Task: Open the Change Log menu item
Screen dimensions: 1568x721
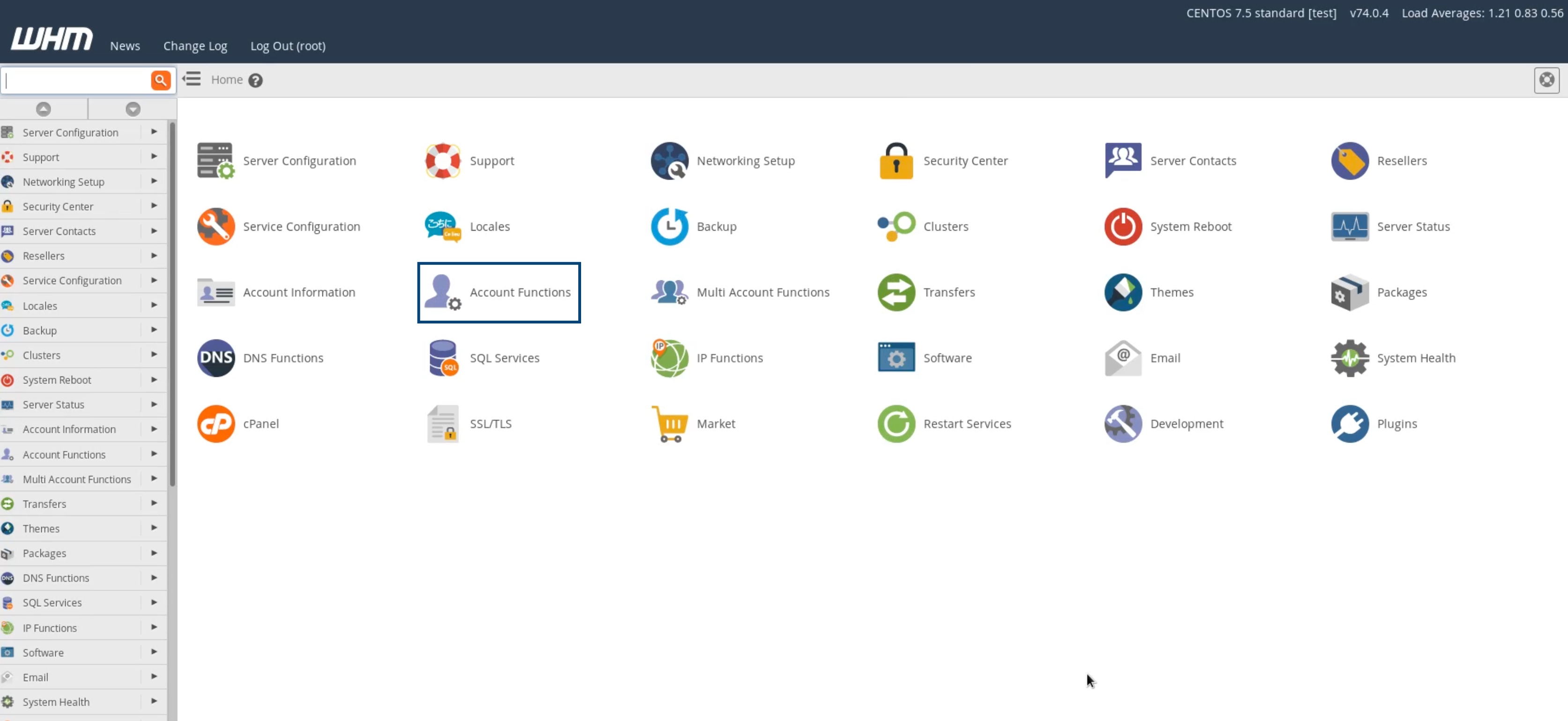Action: click(195, 45)
